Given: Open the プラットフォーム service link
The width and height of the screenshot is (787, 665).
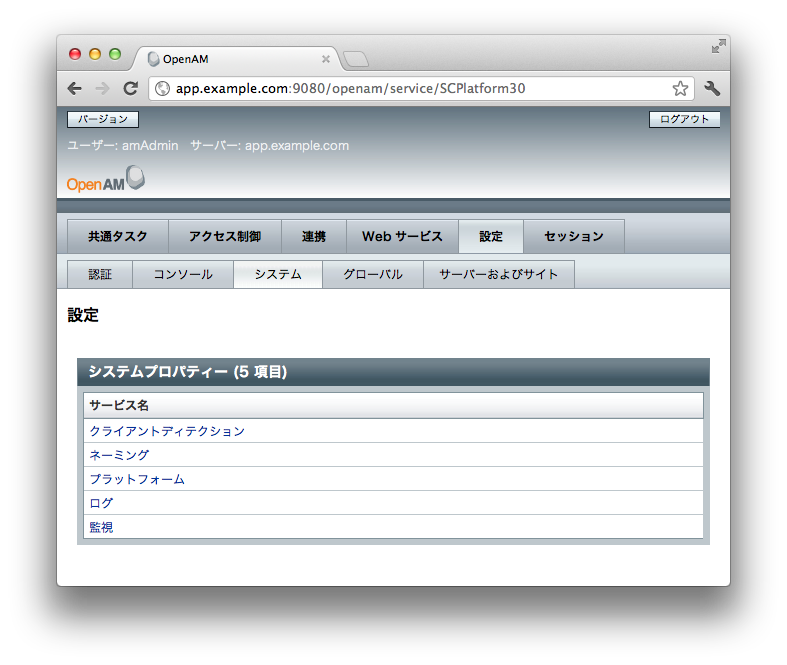Looking at the screenshot, I should point(137,479).
